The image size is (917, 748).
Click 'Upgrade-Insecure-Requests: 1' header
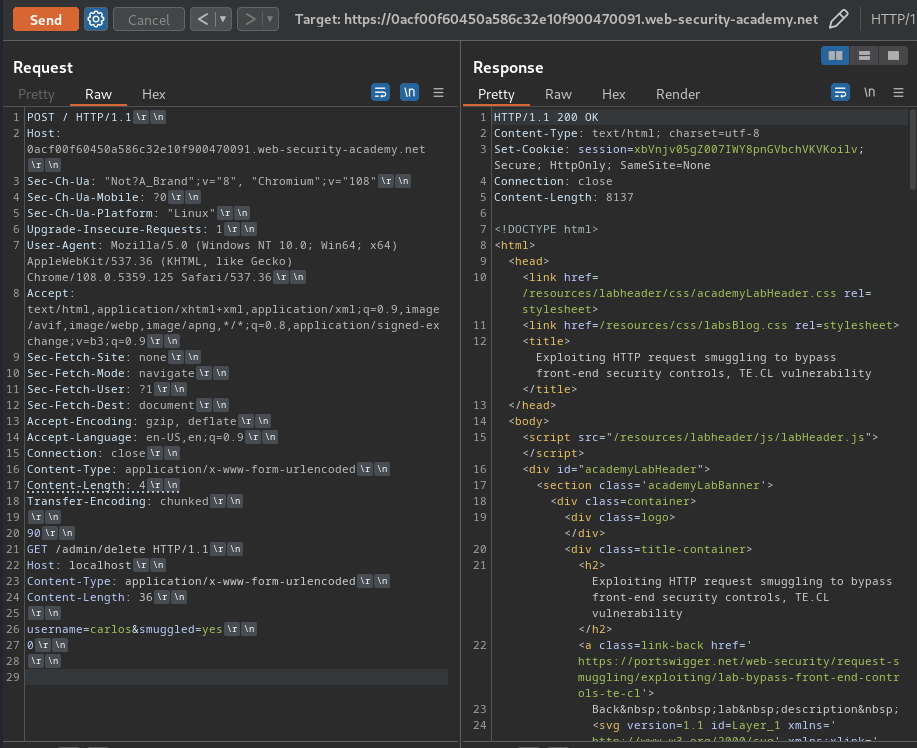(x=125, y=229)
